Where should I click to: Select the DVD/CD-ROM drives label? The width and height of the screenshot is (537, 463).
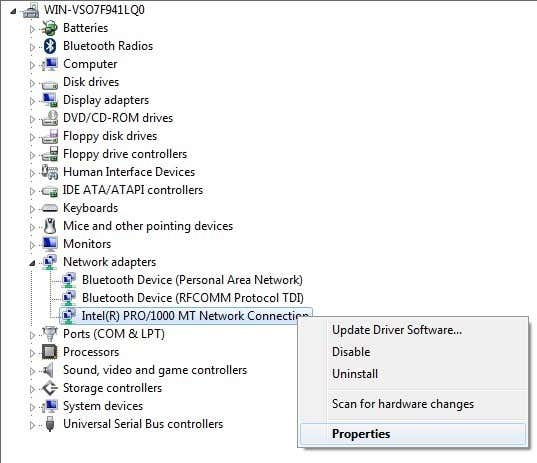(x=118, y=118)
